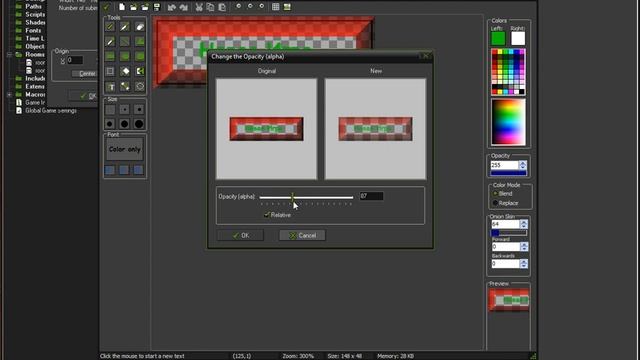Toggle the grid using the grid icon

[x=276, y=7]
